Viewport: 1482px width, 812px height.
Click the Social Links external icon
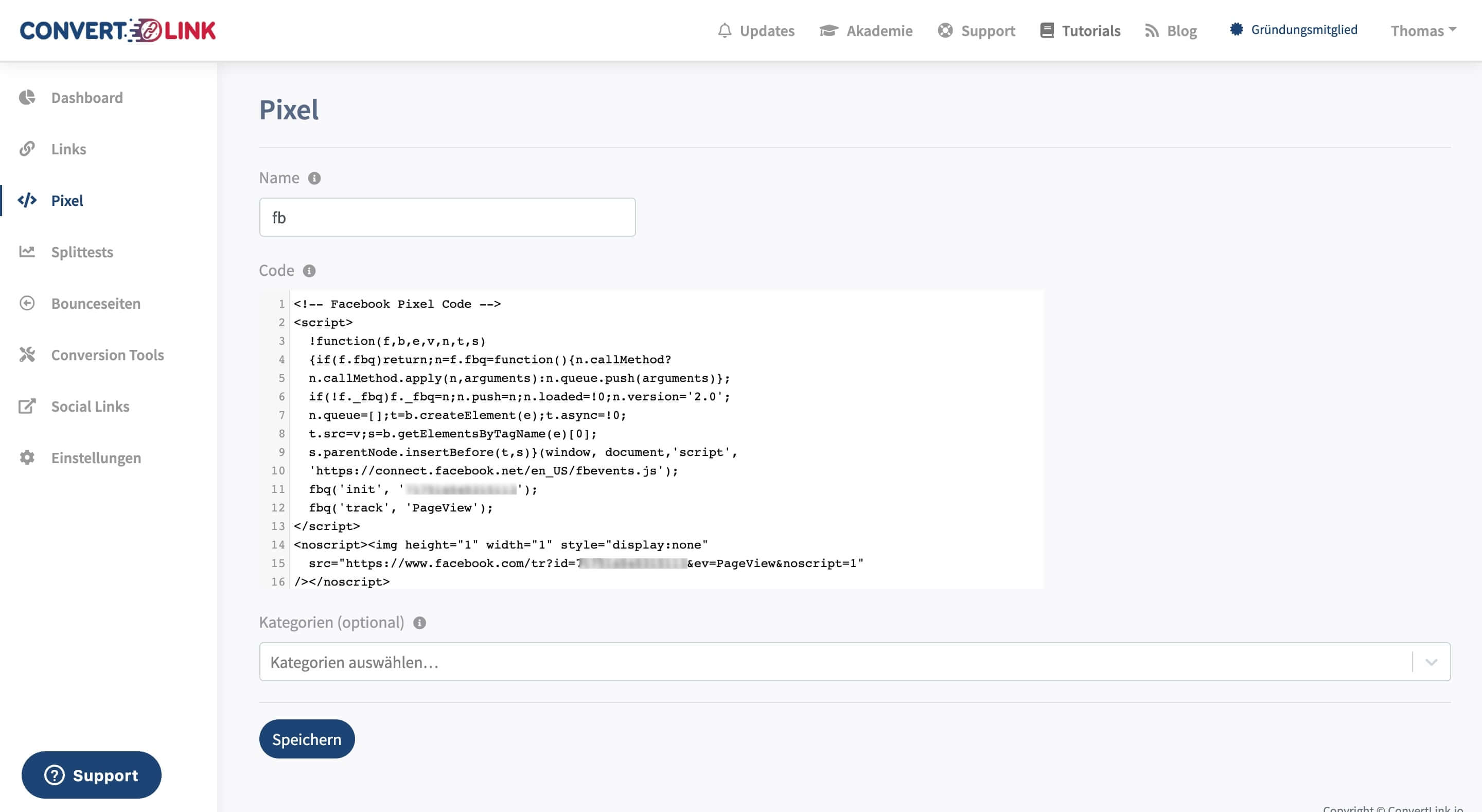(27, 407)
